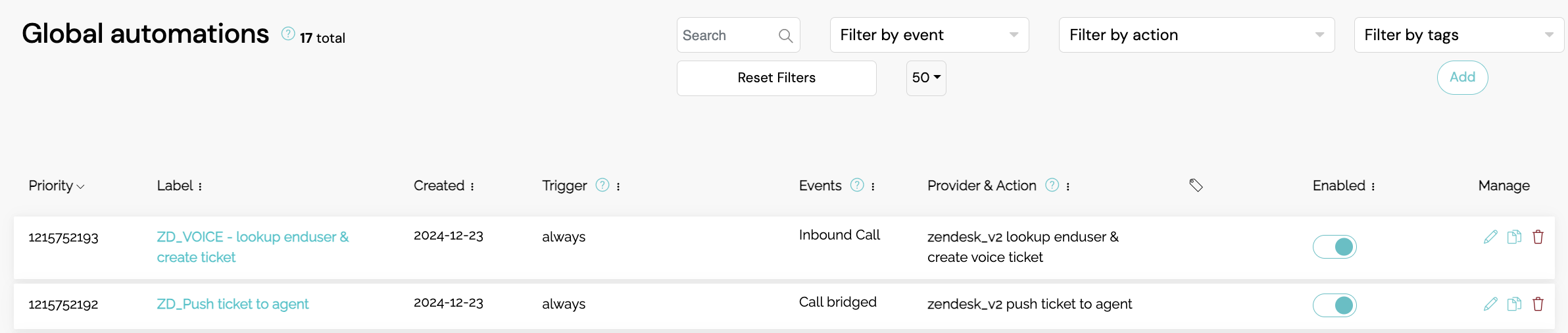The image size is (1568, 333).
Task: Delete the ZD_Push ticket to agent automation
Action: coord(1538,304)
